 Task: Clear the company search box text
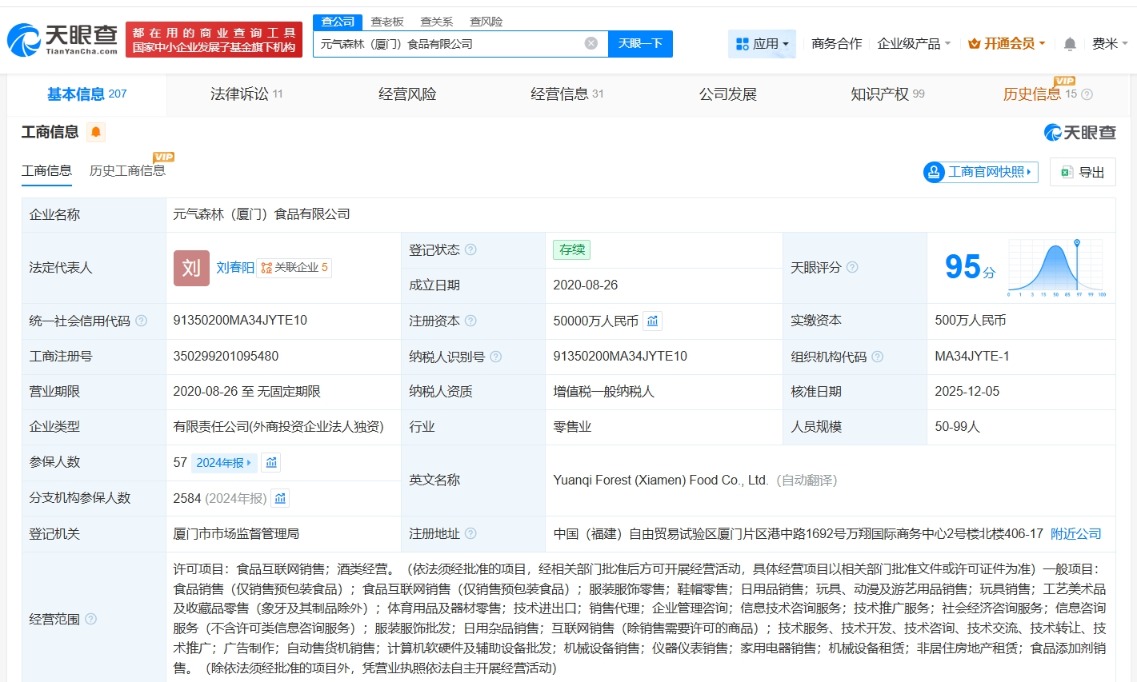(x=591, y=43)
